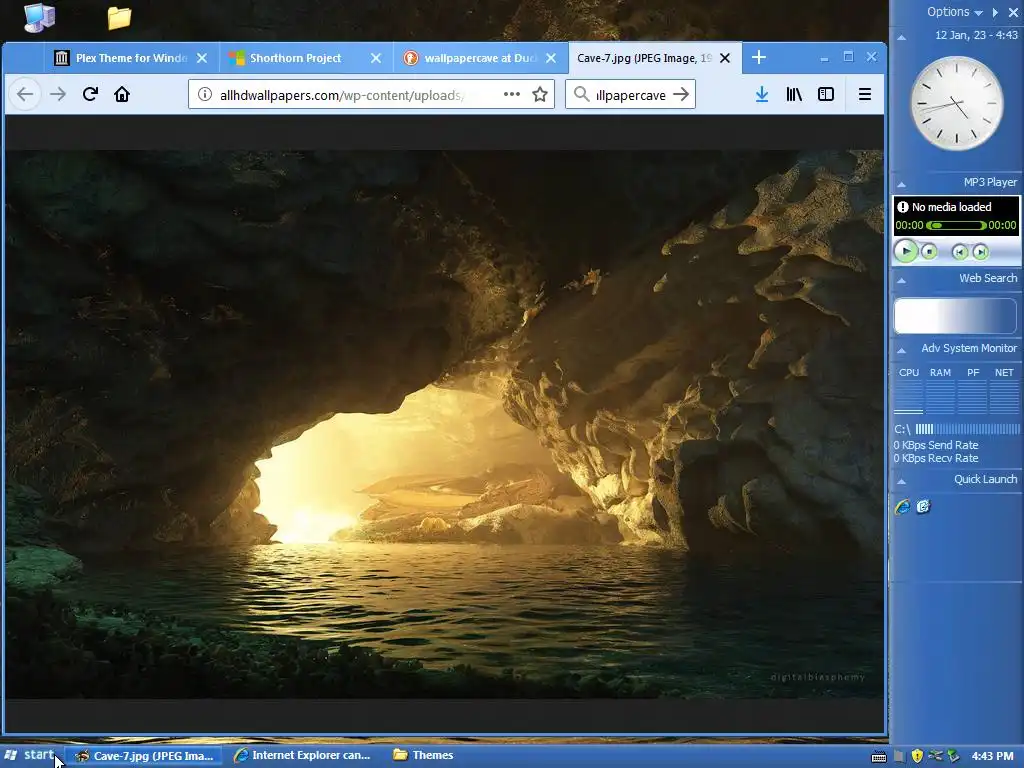Toggle the browser sidebar view
This screenshot has width=1024, height=768.
pos(825,95)
